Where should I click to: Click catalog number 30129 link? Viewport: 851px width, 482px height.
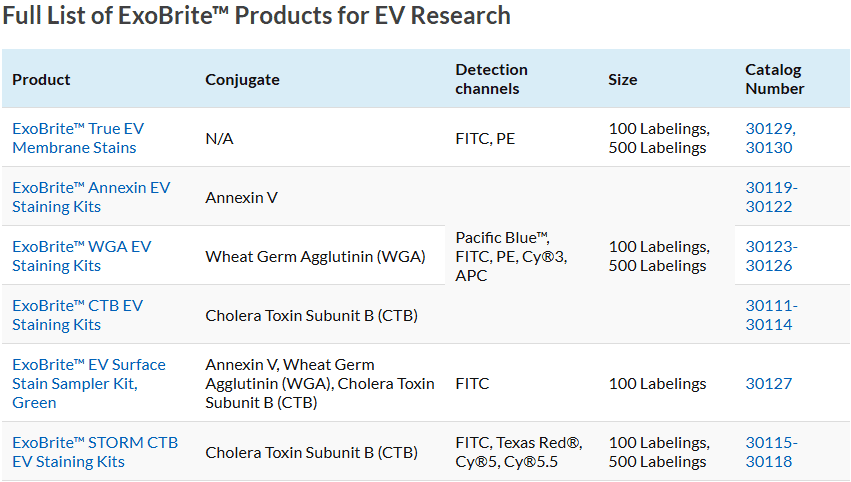point(770,129)
